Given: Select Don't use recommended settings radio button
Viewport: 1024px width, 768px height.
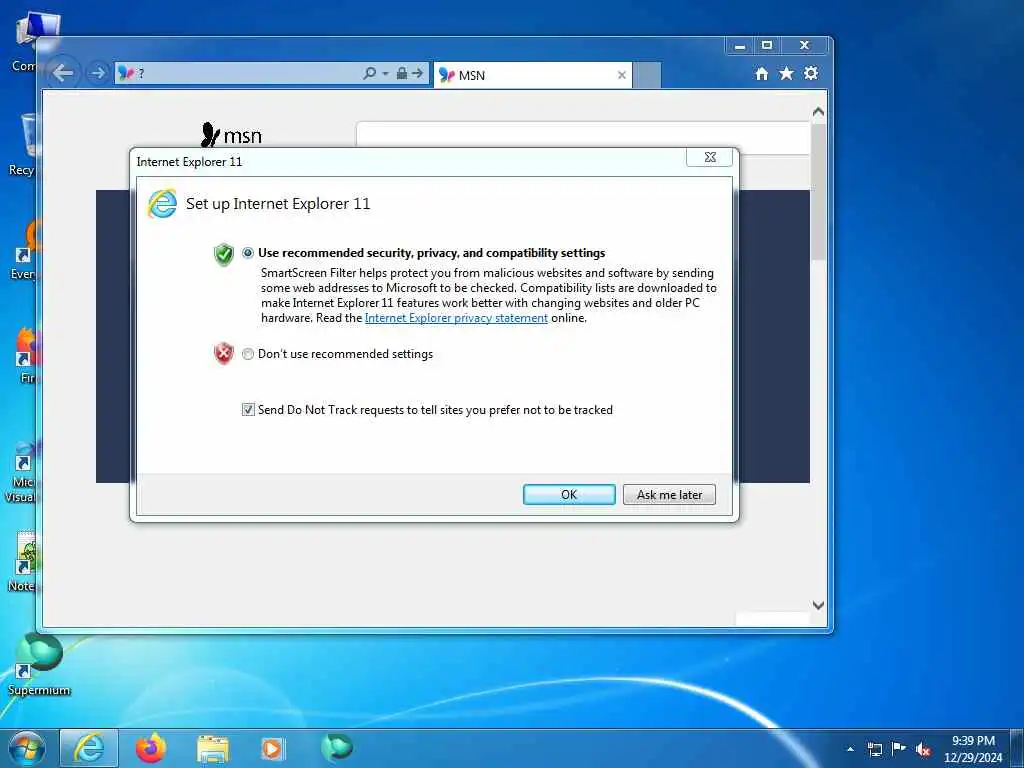Looking at the screenshot, I should (248, 354).
